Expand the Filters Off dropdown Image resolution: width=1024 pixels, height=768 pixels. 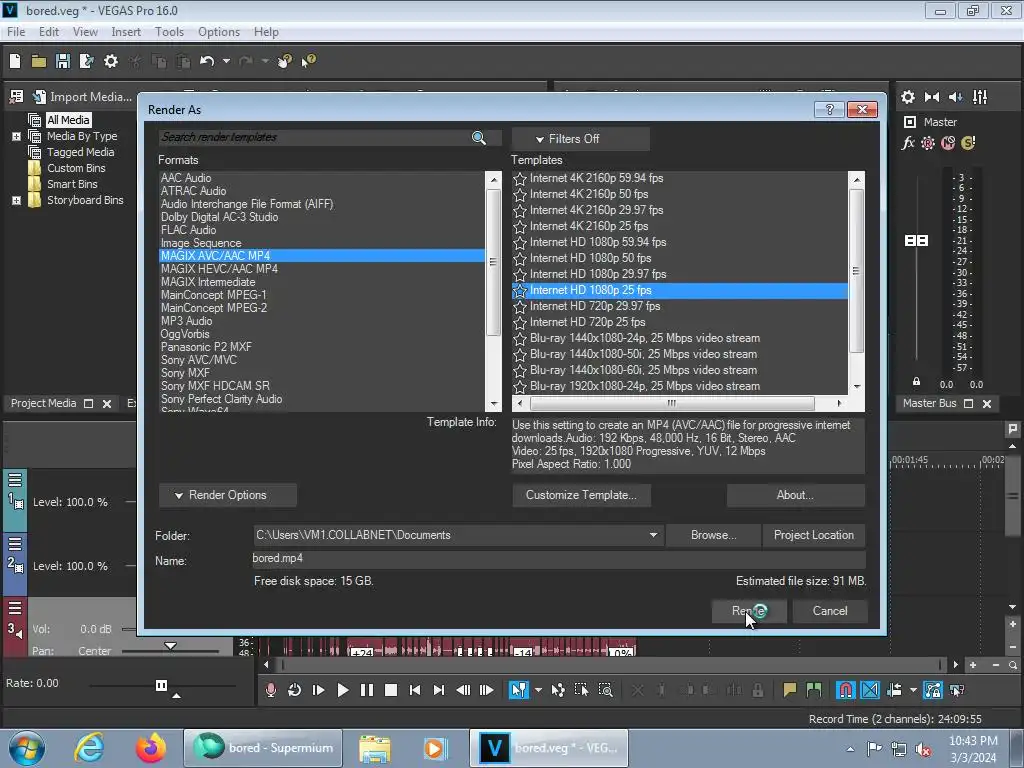click(x=581, y=139)
